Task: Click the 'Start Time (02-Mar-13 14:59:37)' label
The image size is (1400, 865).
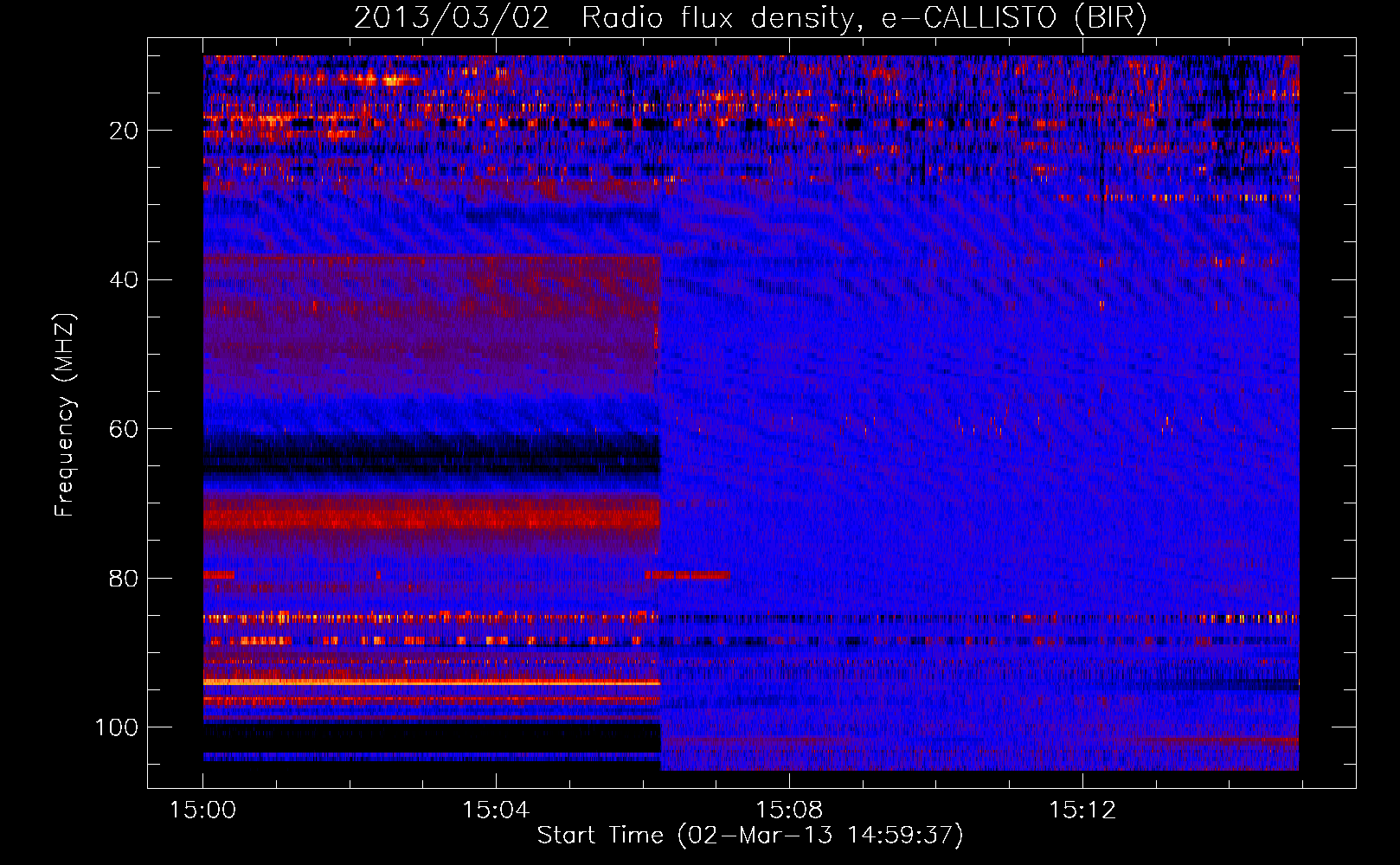Action: click(750, 836)
